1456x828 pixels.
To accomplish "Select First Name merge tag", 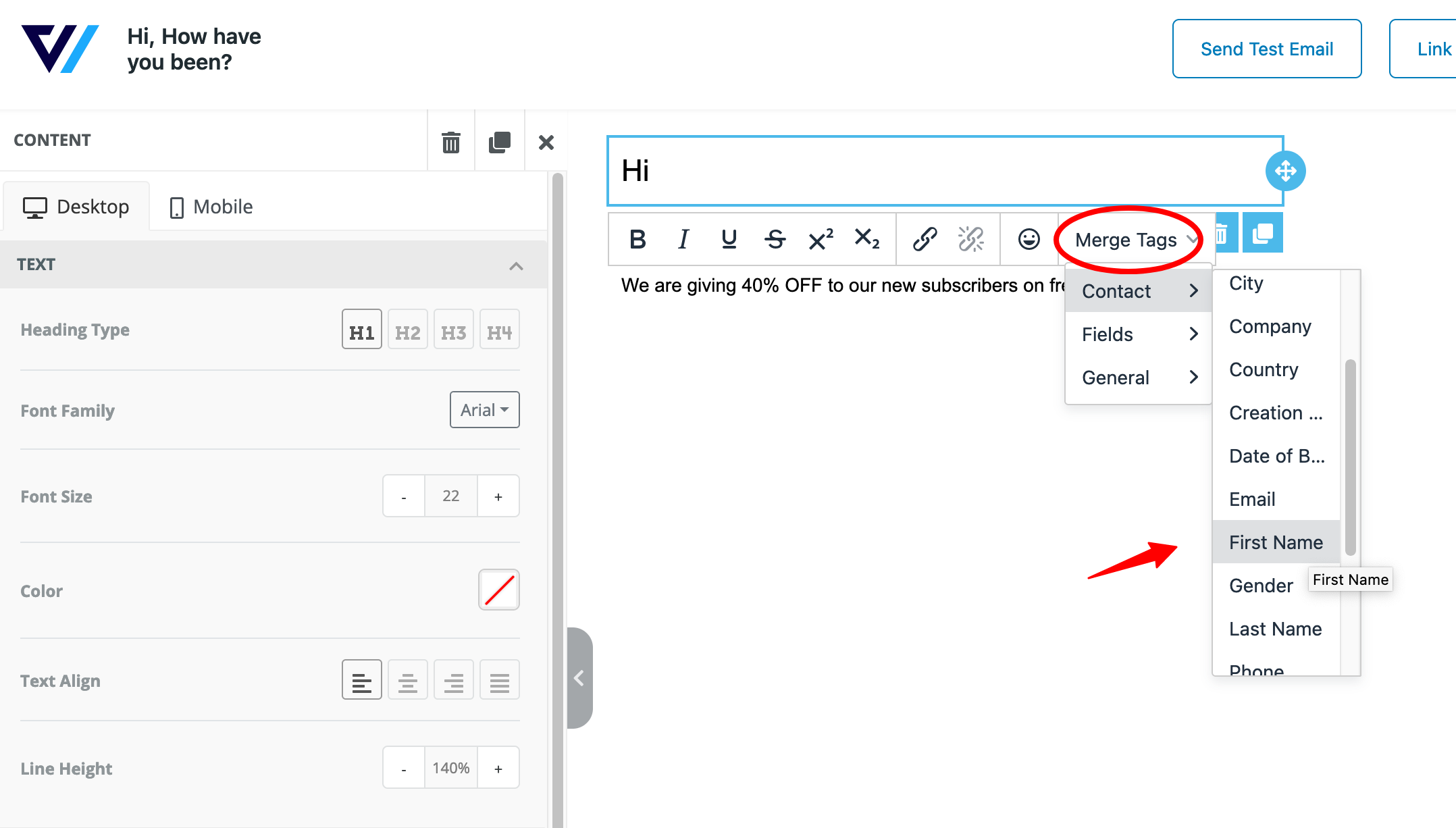I will [x=1275, y=542].
